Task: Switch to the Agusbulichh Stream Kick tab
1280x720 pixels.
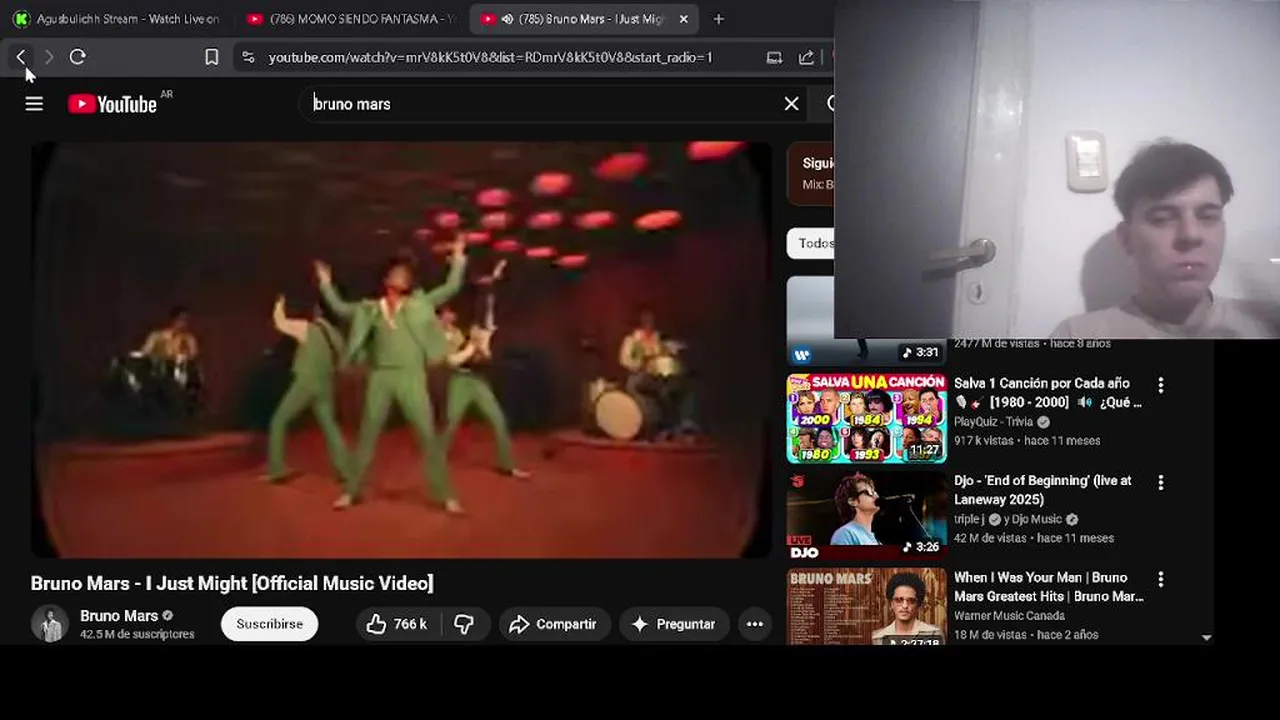Action: pyautogui.click(x=117, y=19)
